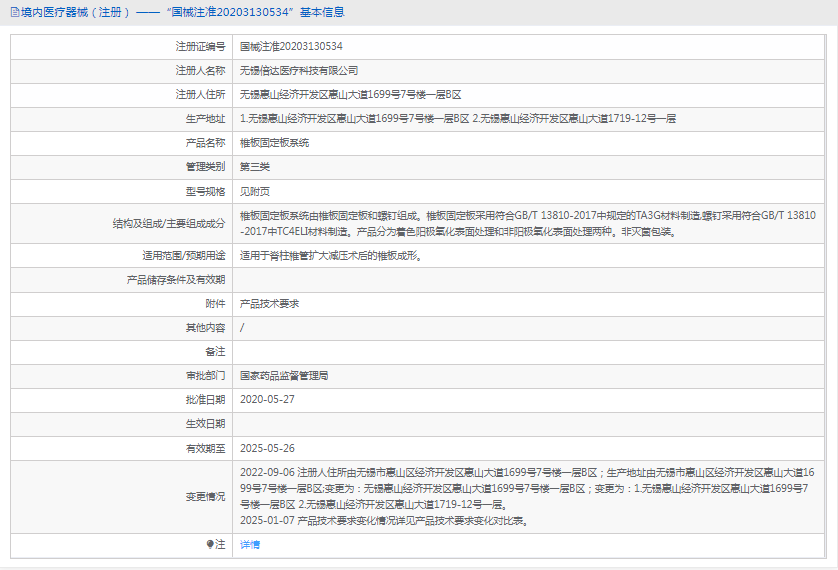Click the 注册证编号 label cell
838x570 pixels.
coord(121,46)
